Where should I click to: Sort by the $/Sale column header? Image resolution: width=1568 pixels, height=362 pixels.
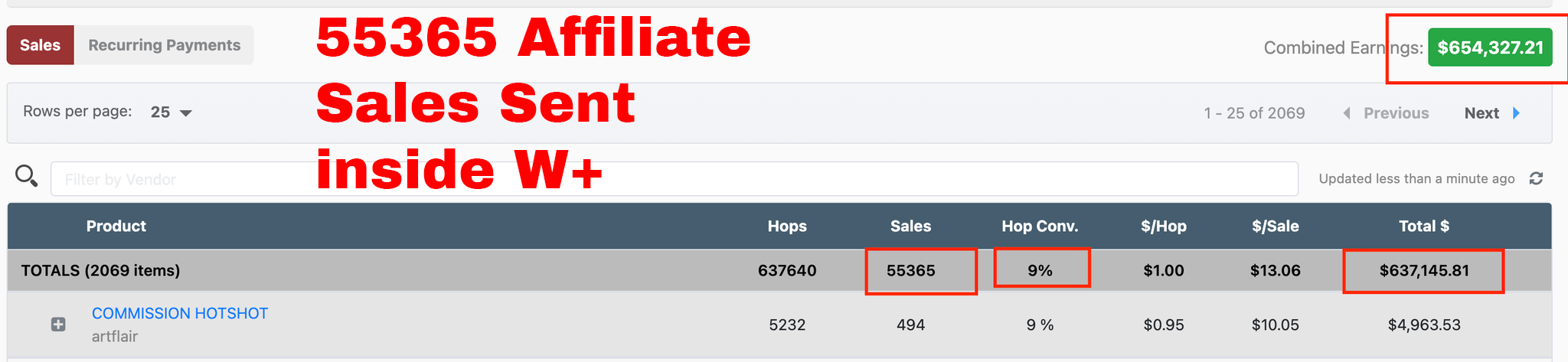tap(1275, 226)
